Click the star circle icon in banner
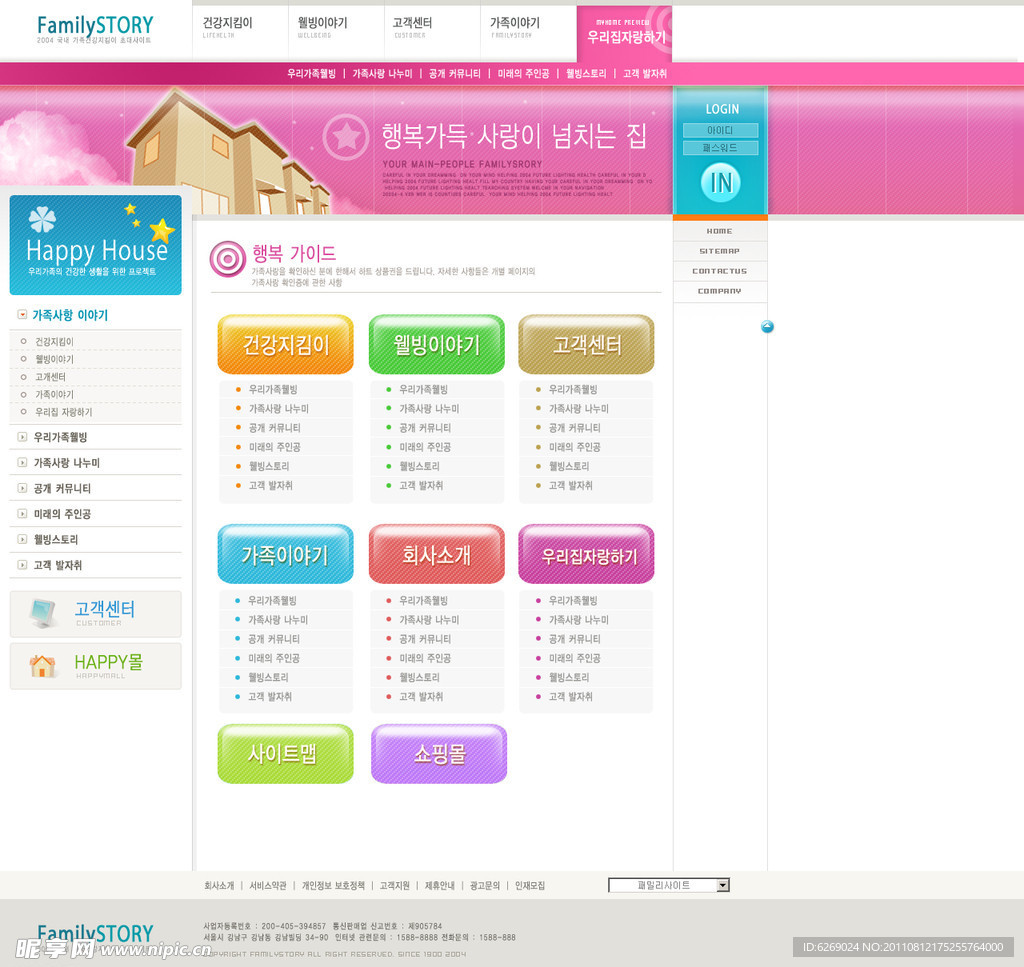 [x=346, y=137]
